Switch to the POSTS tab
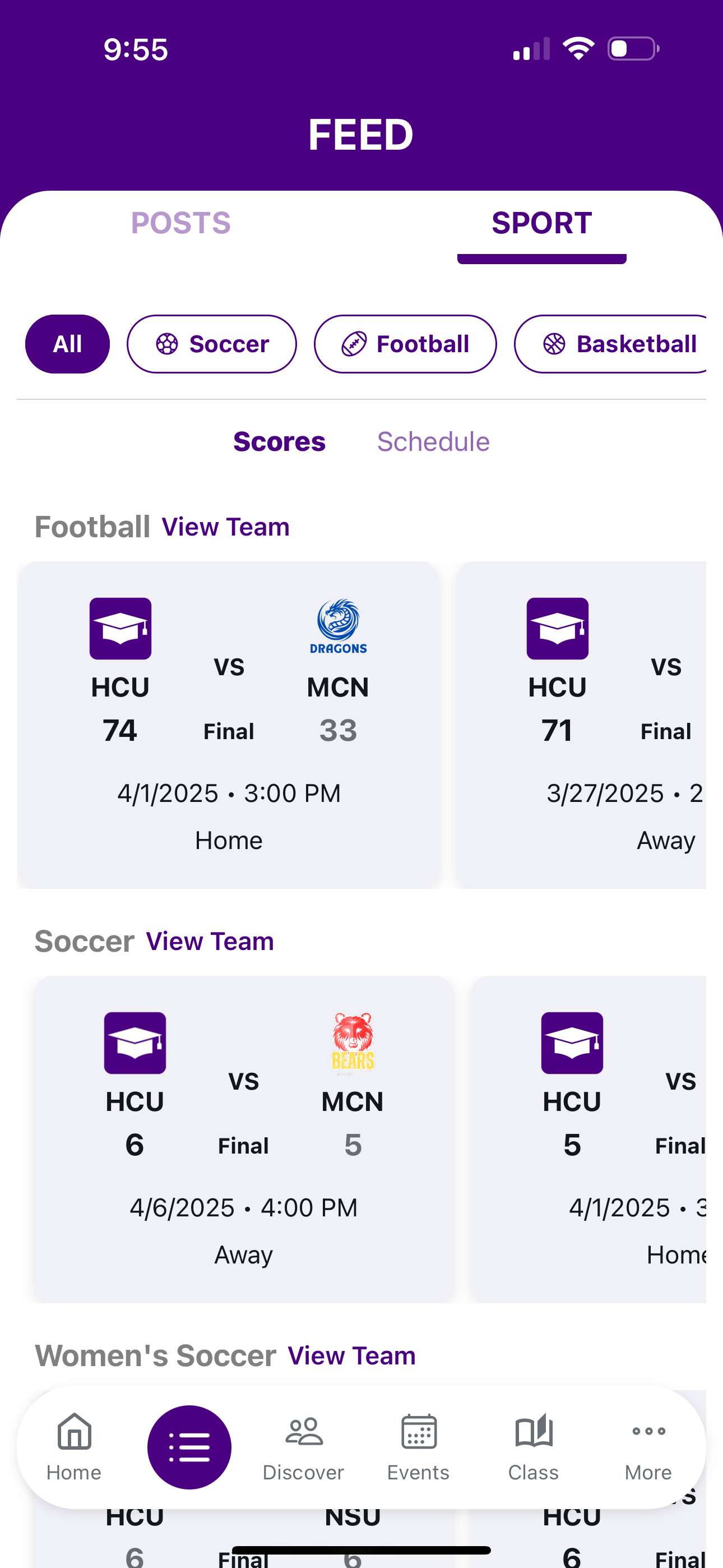This screenshot has width=723, height=1568. point(180,223)
